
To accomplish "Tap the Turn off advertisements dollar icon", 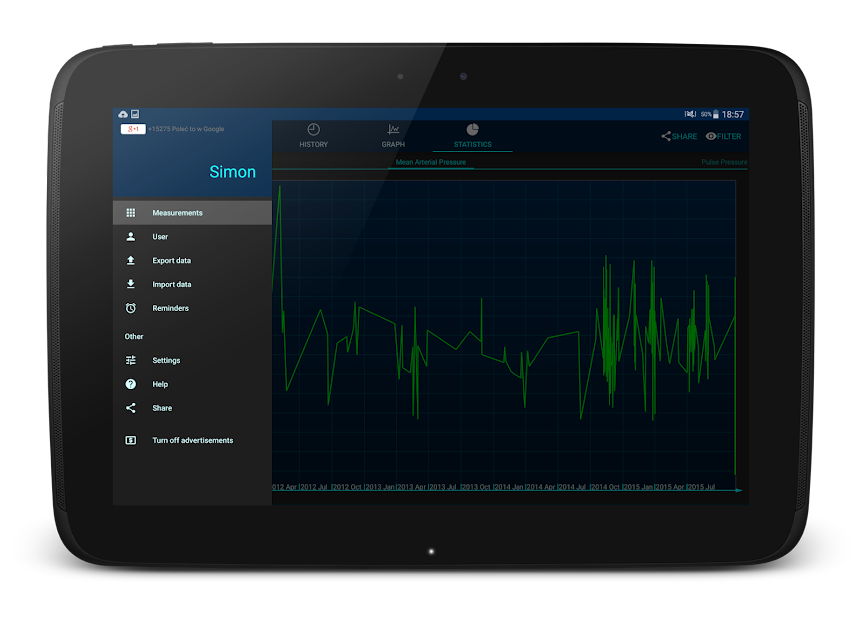I will [x=131, y=441].
